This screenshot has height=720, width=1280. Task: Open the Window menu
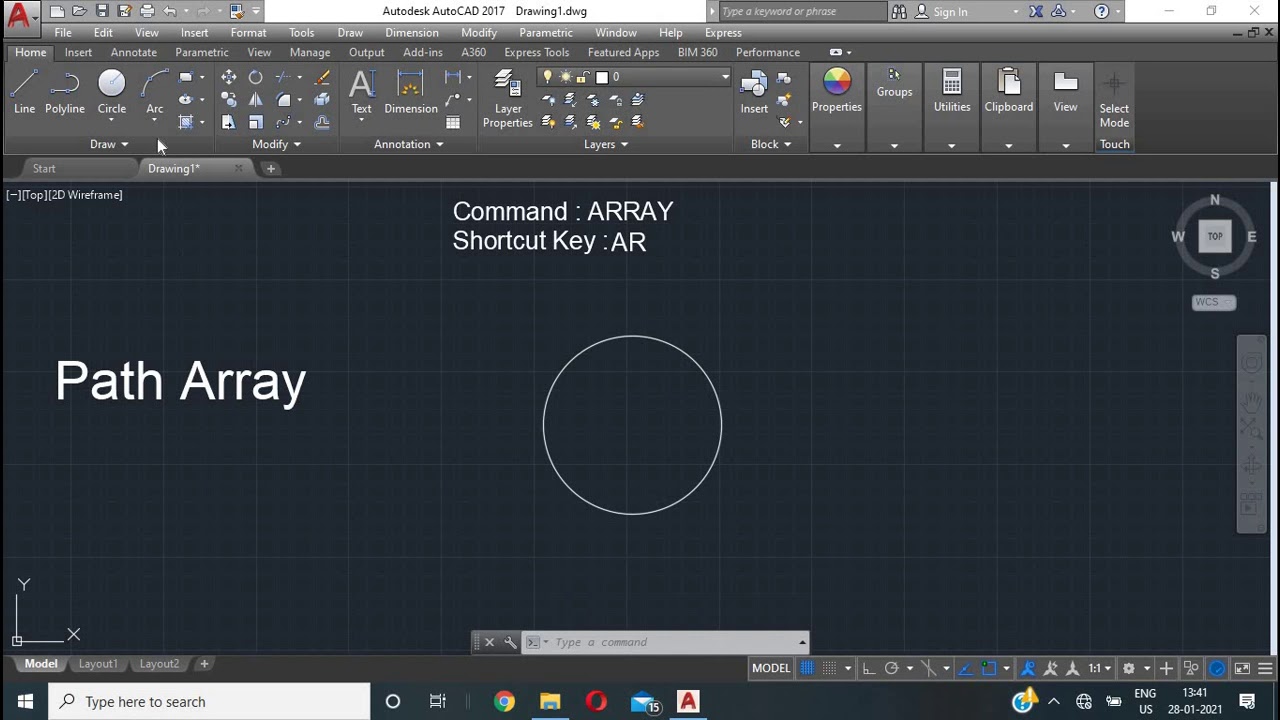(615, 33)
